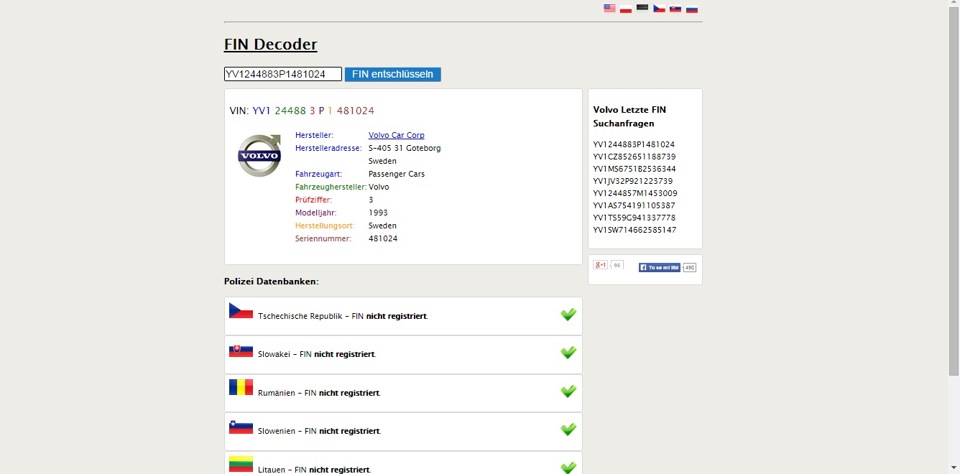
Task: Open recent search YV1244857M1453009
Action: [635, 194]
